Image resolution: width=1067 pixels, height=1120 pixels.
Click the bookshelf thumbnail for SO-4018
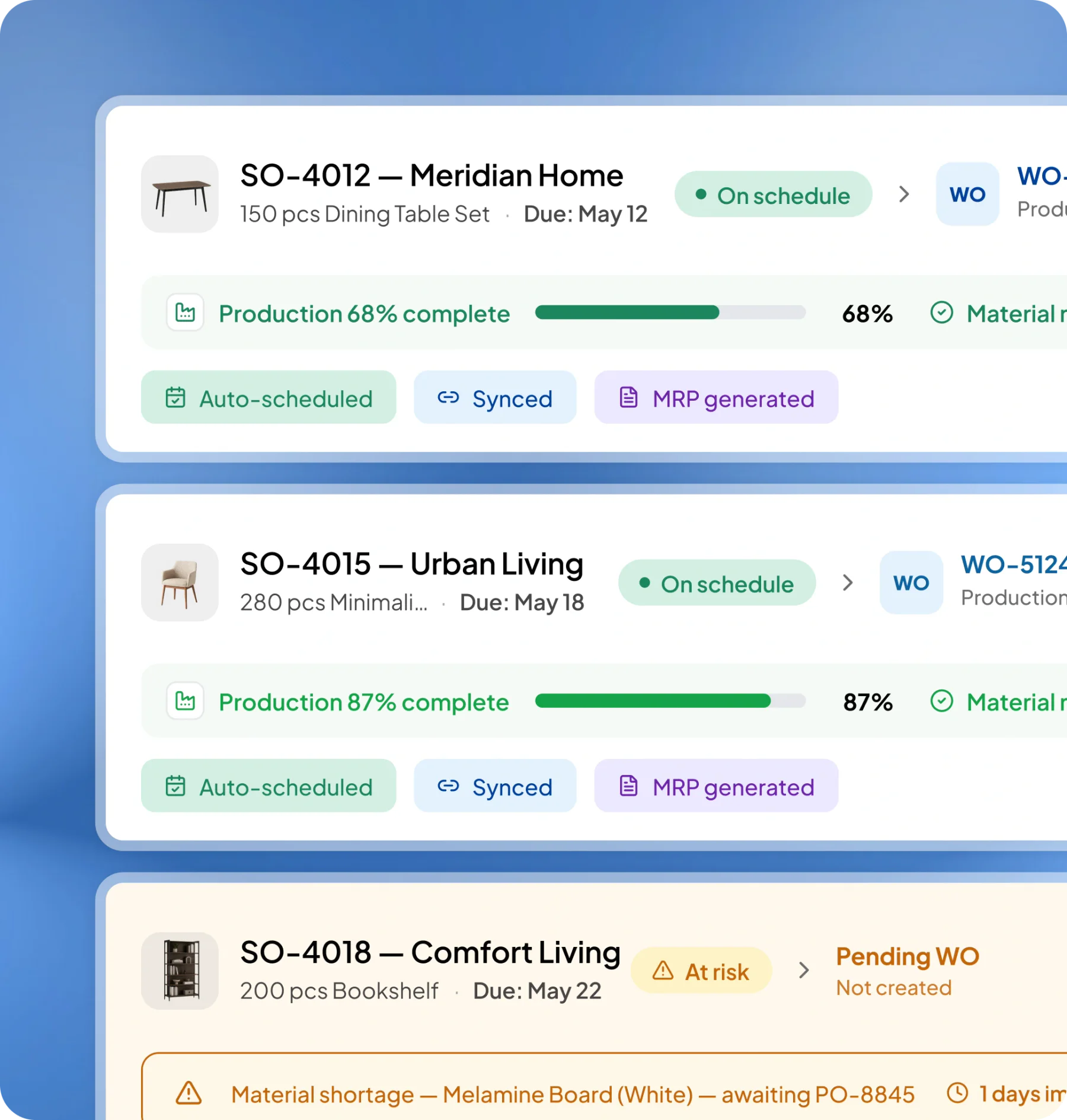point(180,971)
